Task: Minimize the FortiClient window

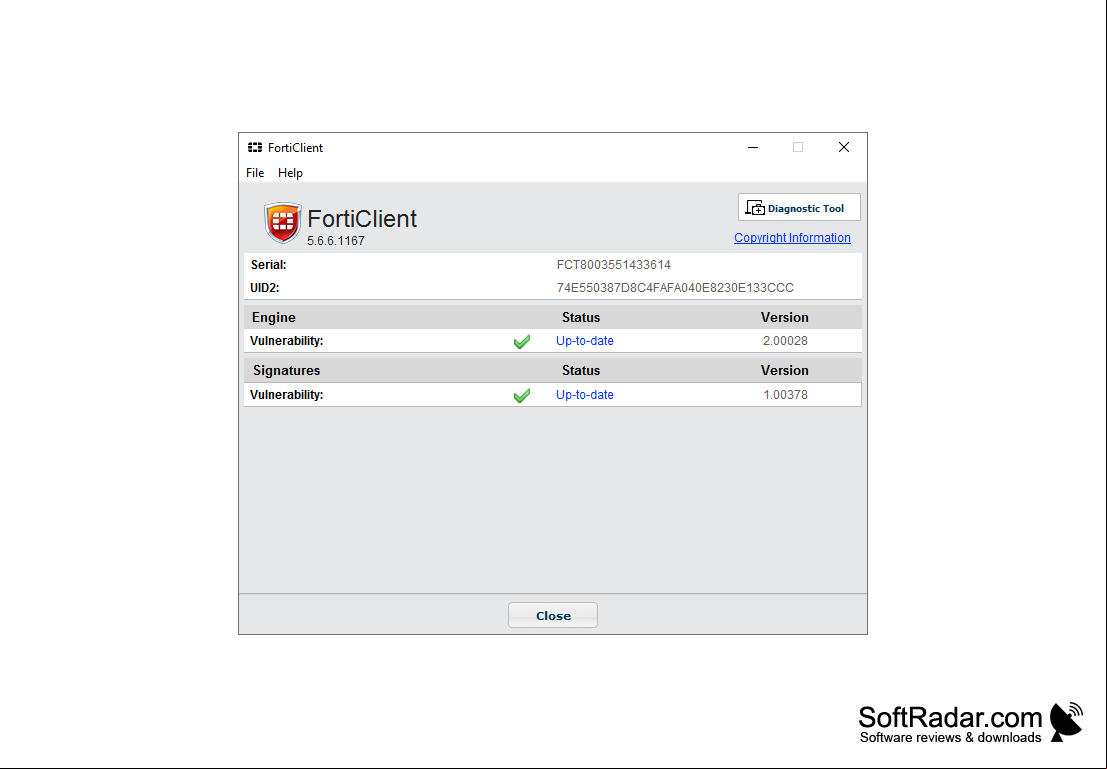Action: pos(753,148)
